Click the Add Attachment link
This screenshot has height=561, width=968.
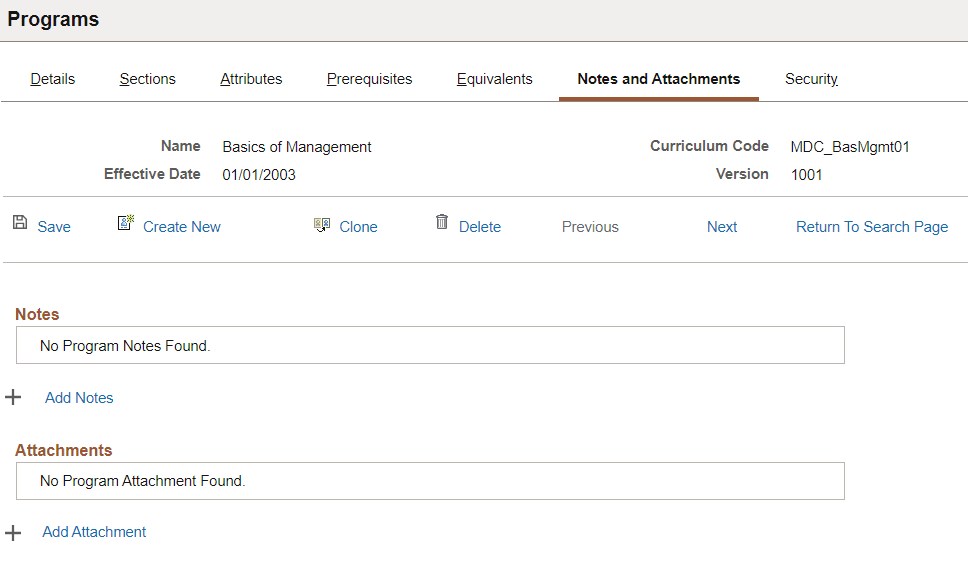tap(94, 532)
